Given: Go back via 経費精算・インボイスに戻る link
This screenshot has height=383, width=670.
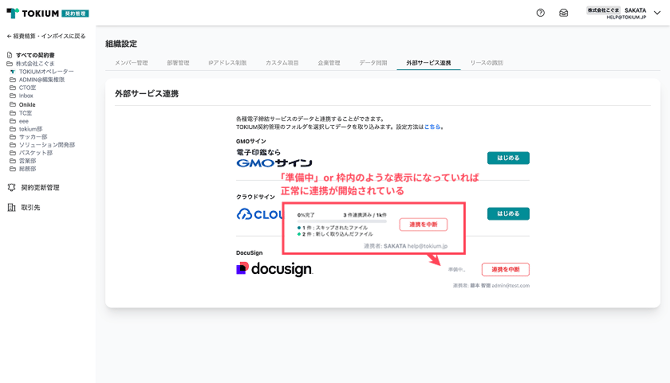Looking at the screenshot, I should [46, 36].
